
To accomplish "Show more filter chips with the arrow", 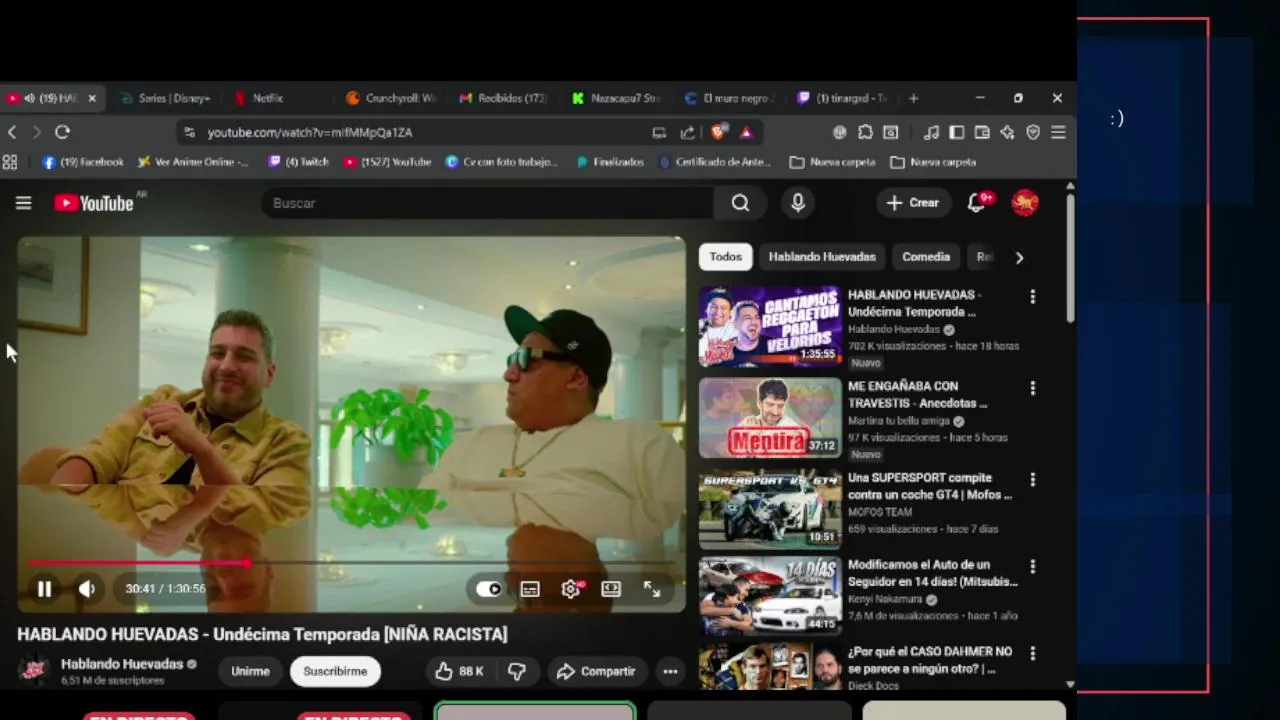I will [x=1019, y=257].
